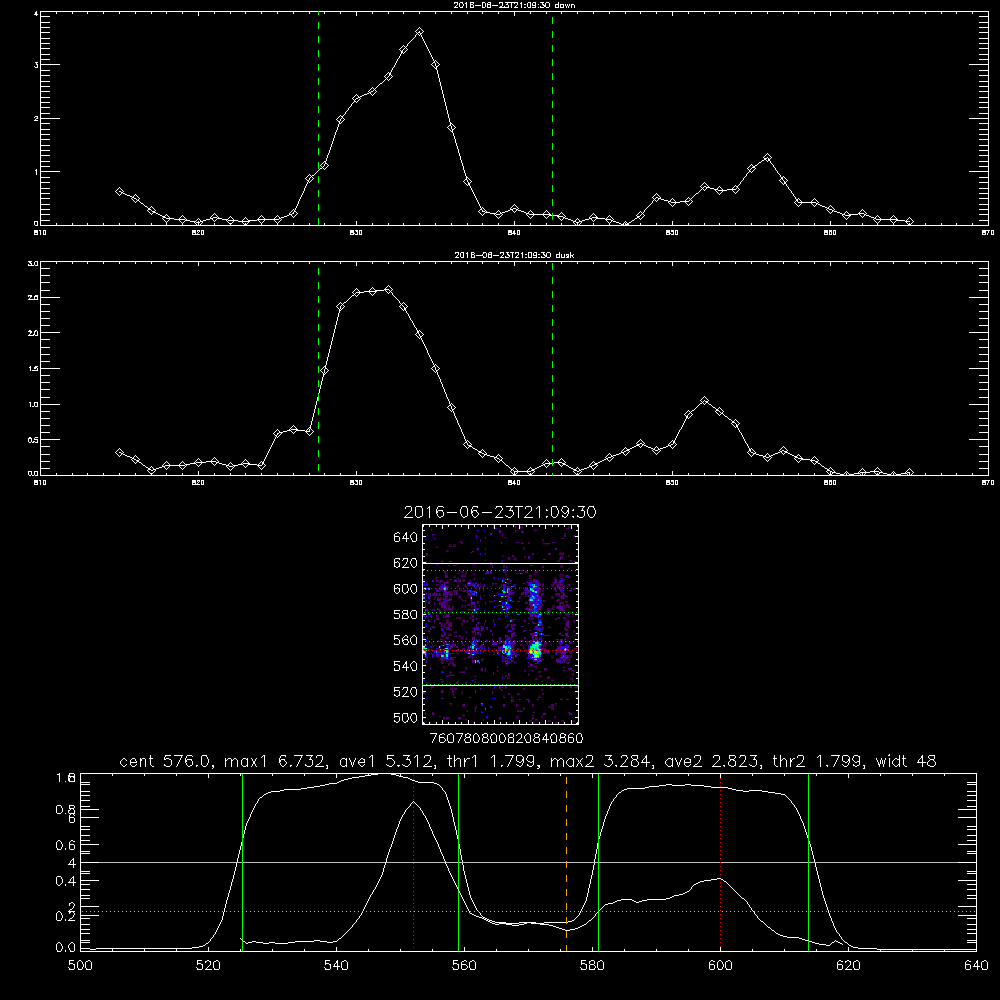Click the '560' label on the bottom plot x-axis
The height and width of the screenshot is (1000, 1000).
(x=464, y=966)
